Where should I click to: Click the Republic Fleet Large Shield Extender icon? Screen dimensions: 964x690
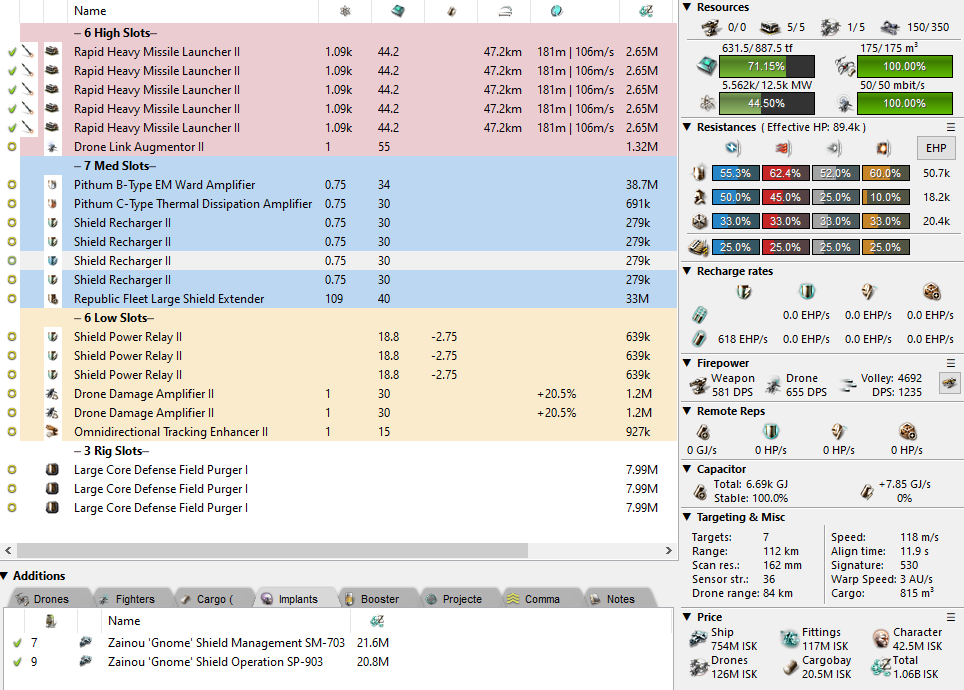52,299
